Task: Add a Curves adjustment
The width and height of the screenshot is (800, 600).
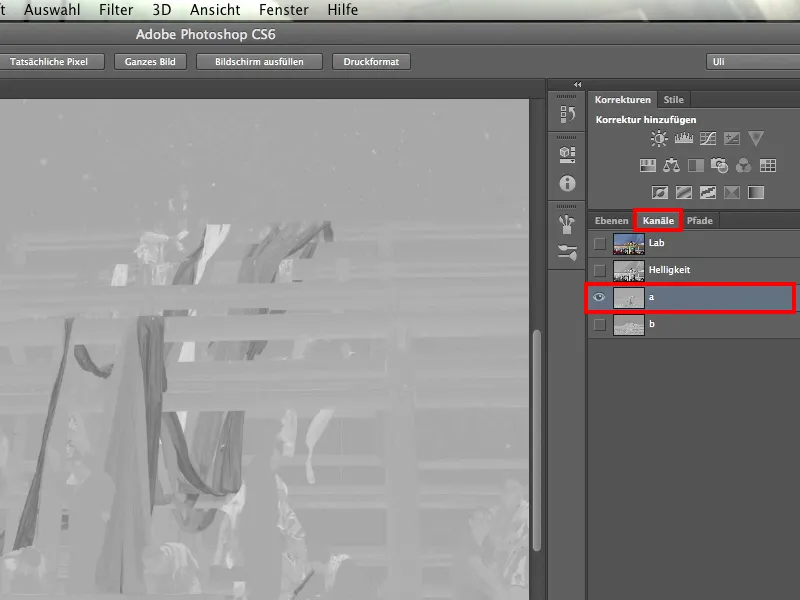Action: (x=708, y=138)
